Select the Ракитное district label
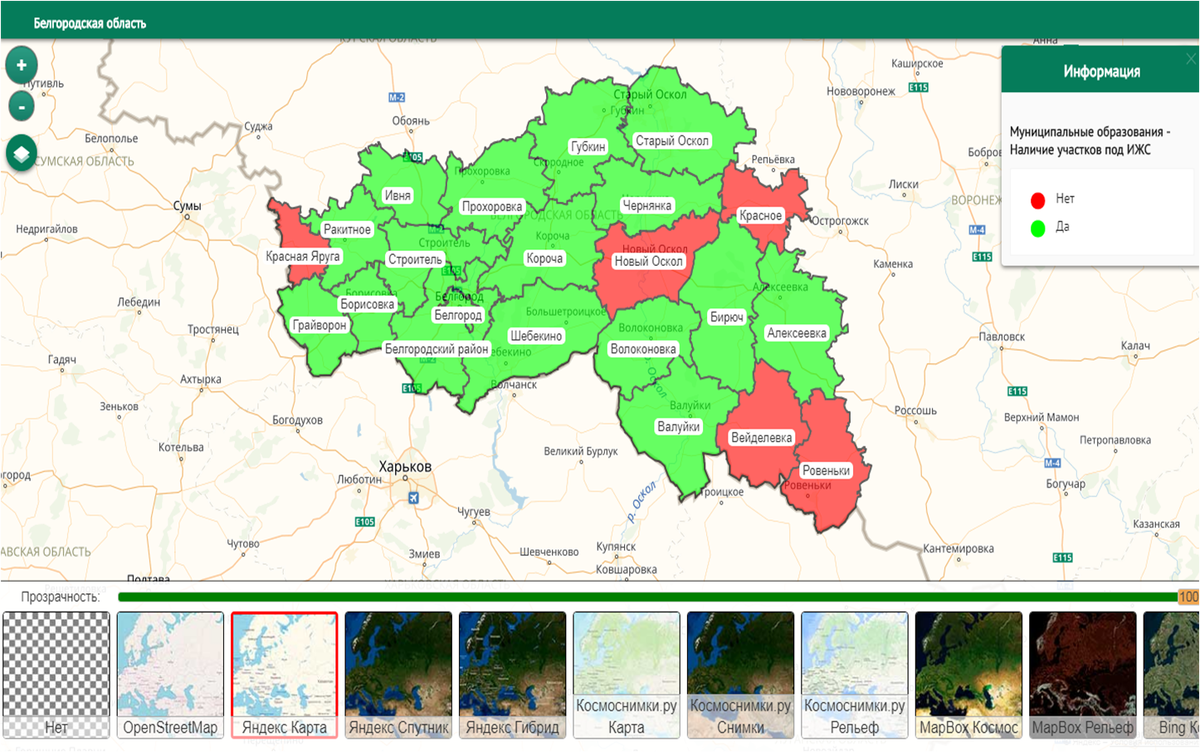 (347, 230)
